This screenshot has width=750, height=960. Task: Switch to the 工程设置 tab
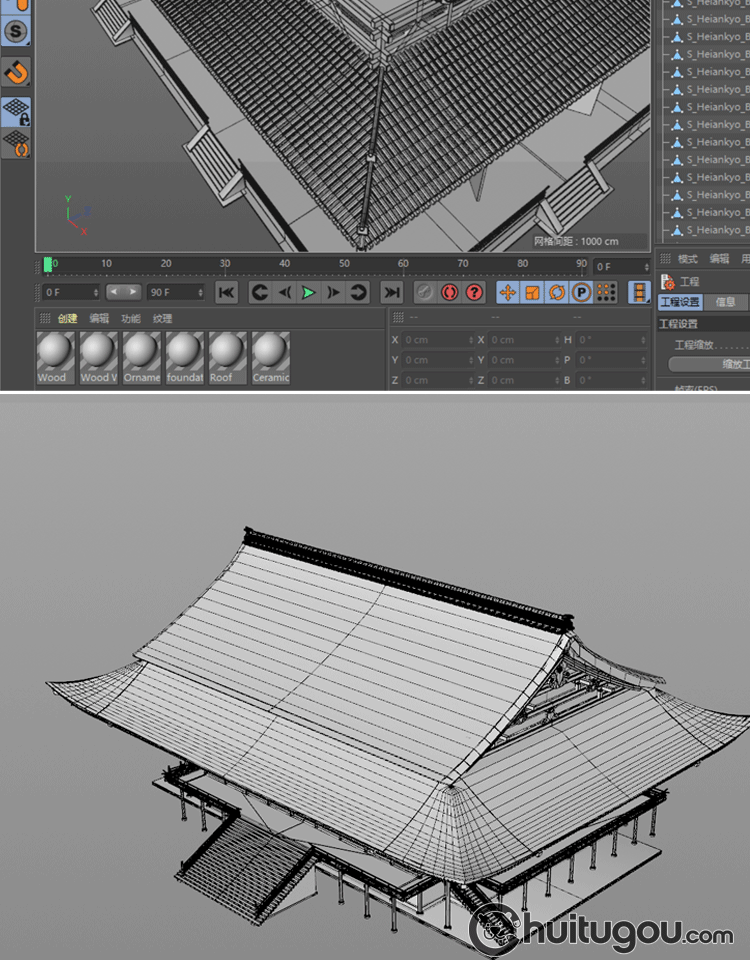(680, 302)
